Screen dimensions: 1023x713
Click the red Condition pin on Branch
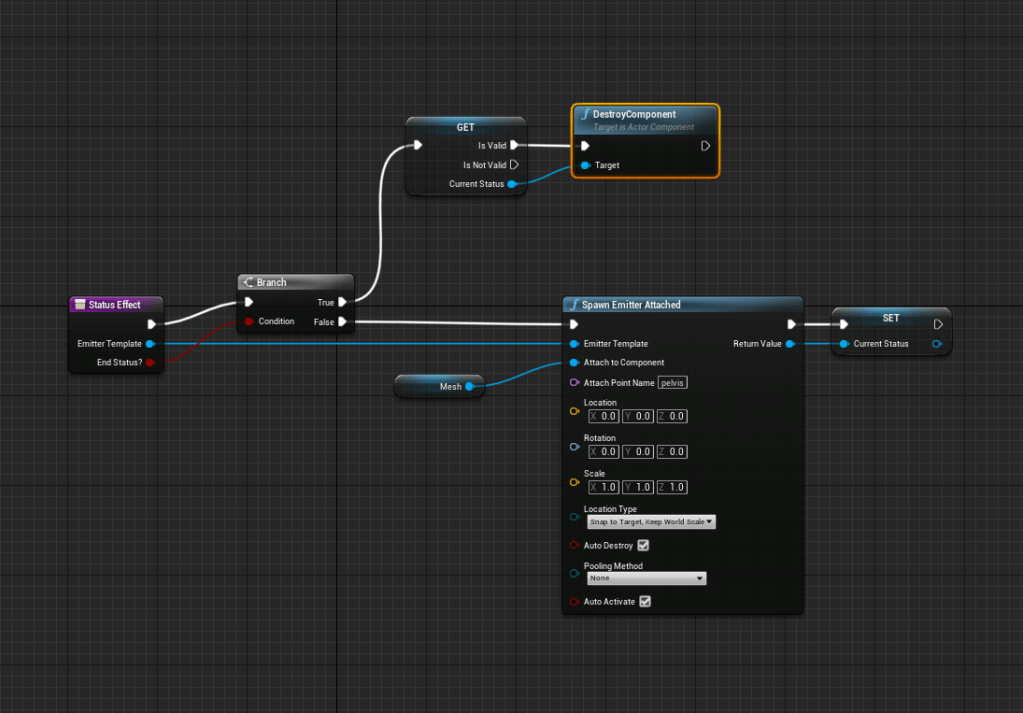(x=249, y=322)
